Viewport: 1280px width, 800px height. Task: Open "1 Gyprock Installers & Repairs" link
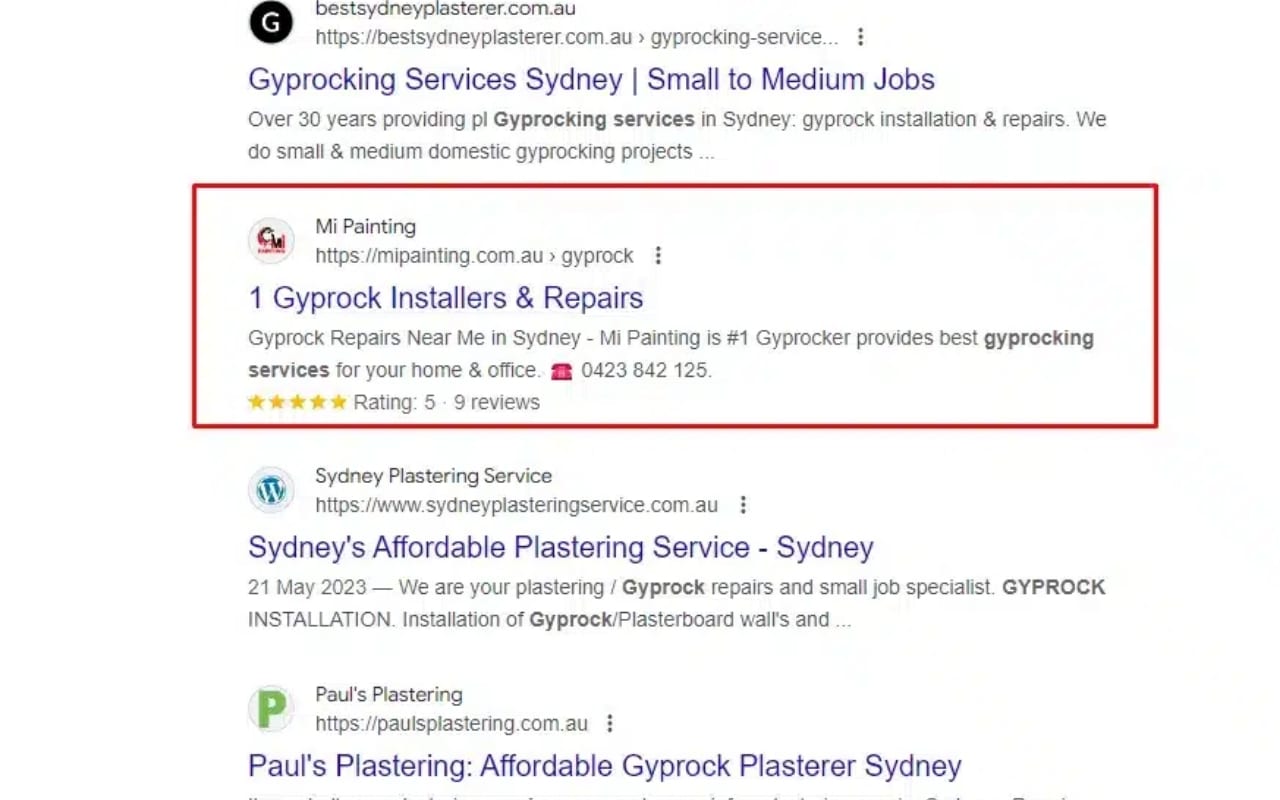point(445,298)
